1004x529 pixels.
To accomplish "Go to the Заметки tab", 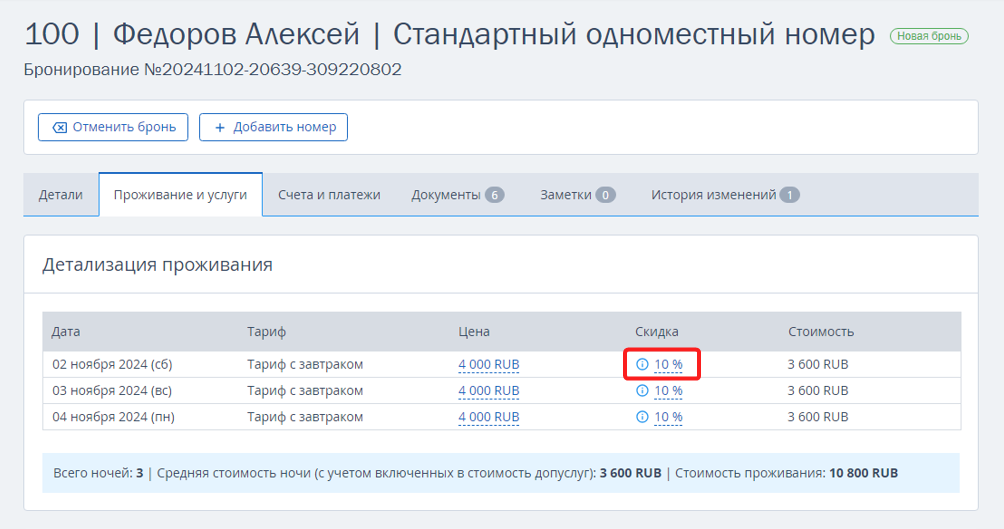I will 577,195.
